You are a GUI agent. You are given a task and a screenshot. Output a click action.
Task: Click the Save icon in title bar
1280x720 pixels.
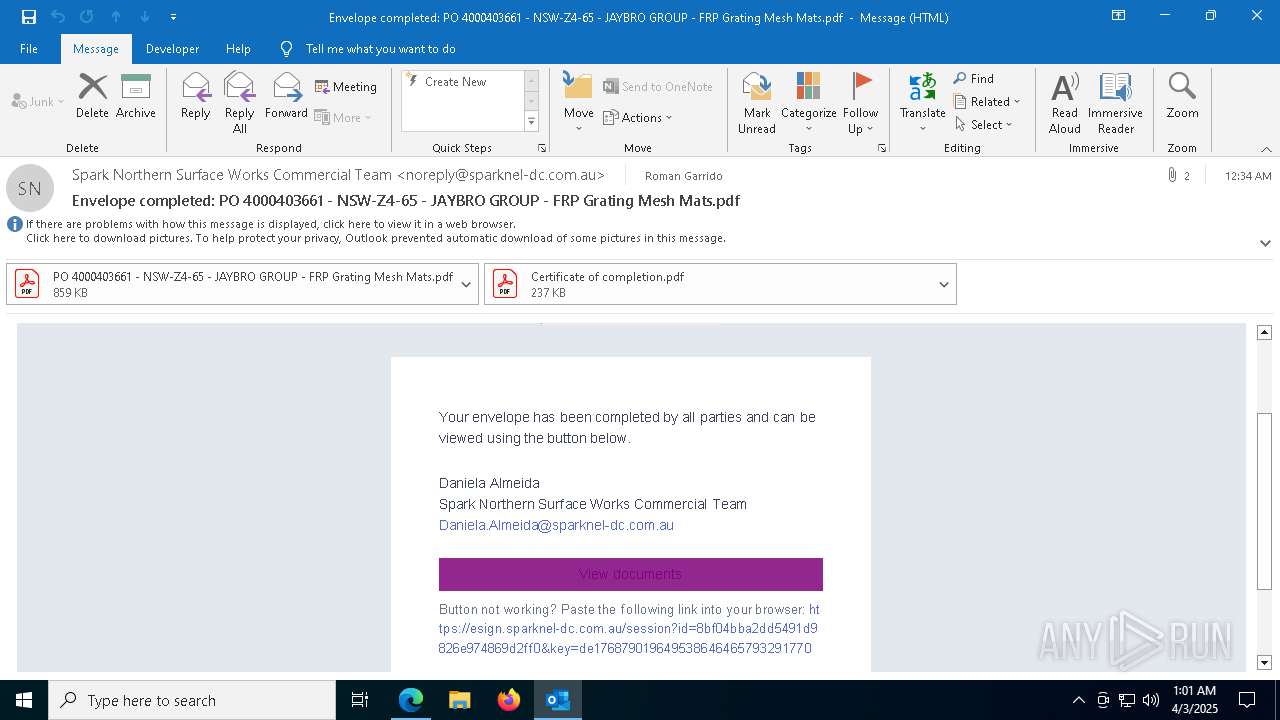click(28, 17)
